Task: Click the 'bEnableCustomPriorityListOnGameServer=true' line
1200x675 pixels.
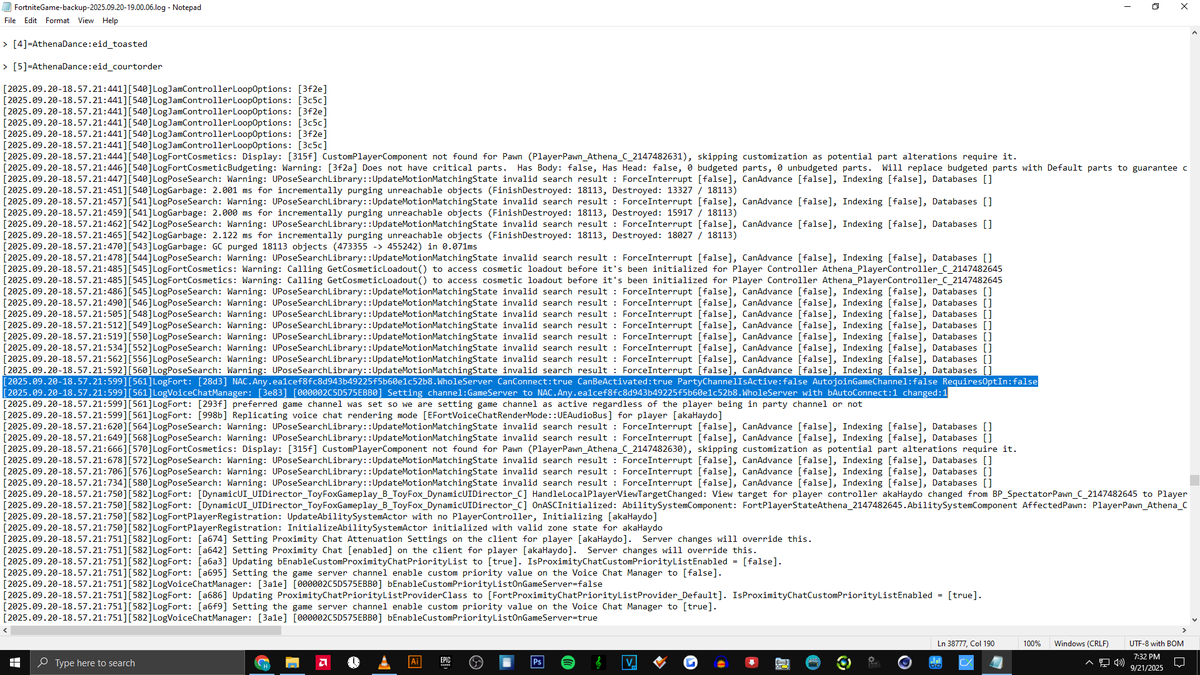Action: point(300,617)
